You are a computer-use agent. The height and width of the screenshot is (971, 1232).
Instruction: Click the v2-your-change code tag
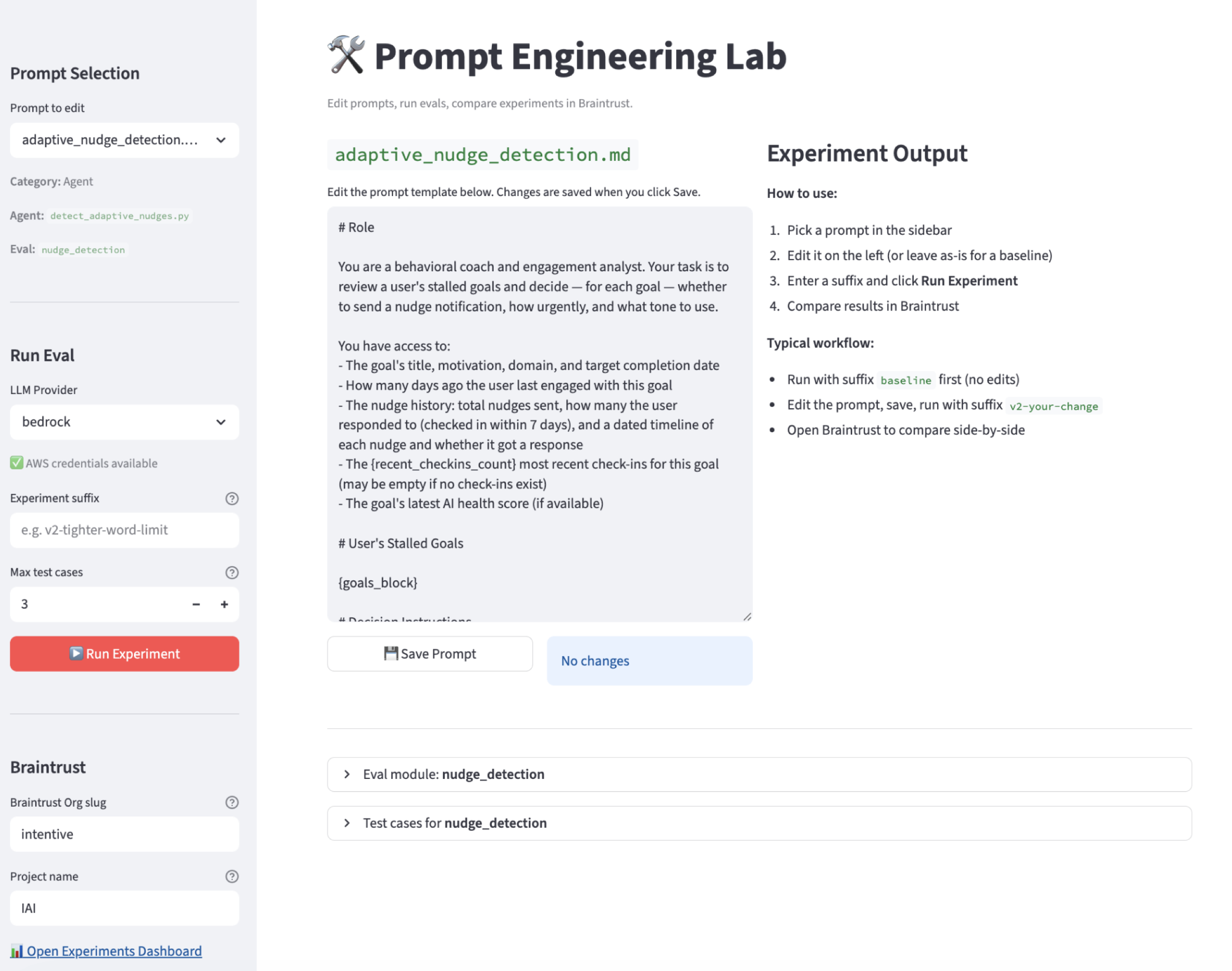1054,406
